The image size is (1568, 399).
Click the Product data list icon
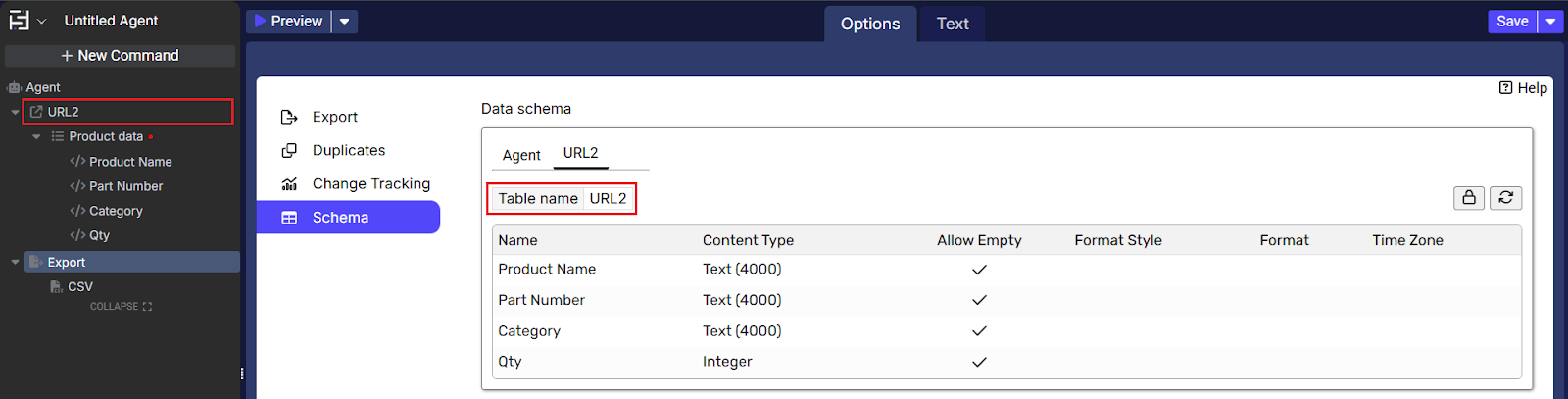click(x=58, y=136)
